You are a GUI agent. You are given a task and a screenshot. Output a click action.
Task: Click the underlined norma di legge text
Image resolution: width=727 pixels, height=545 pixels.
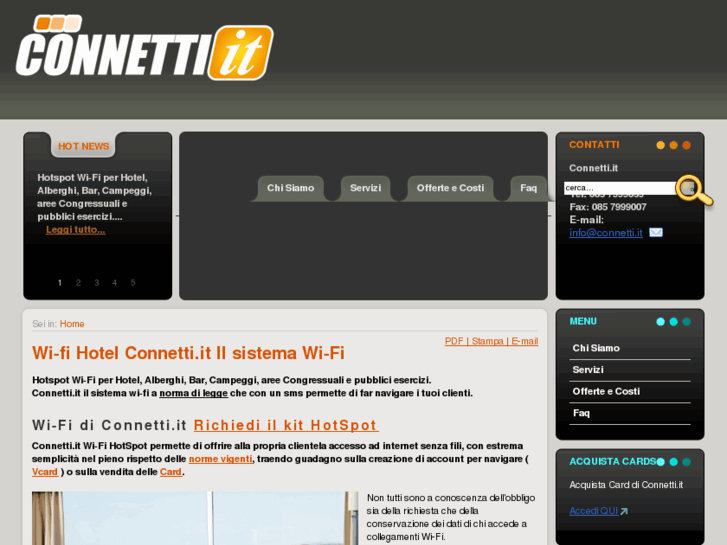click(x=193, y=393)
